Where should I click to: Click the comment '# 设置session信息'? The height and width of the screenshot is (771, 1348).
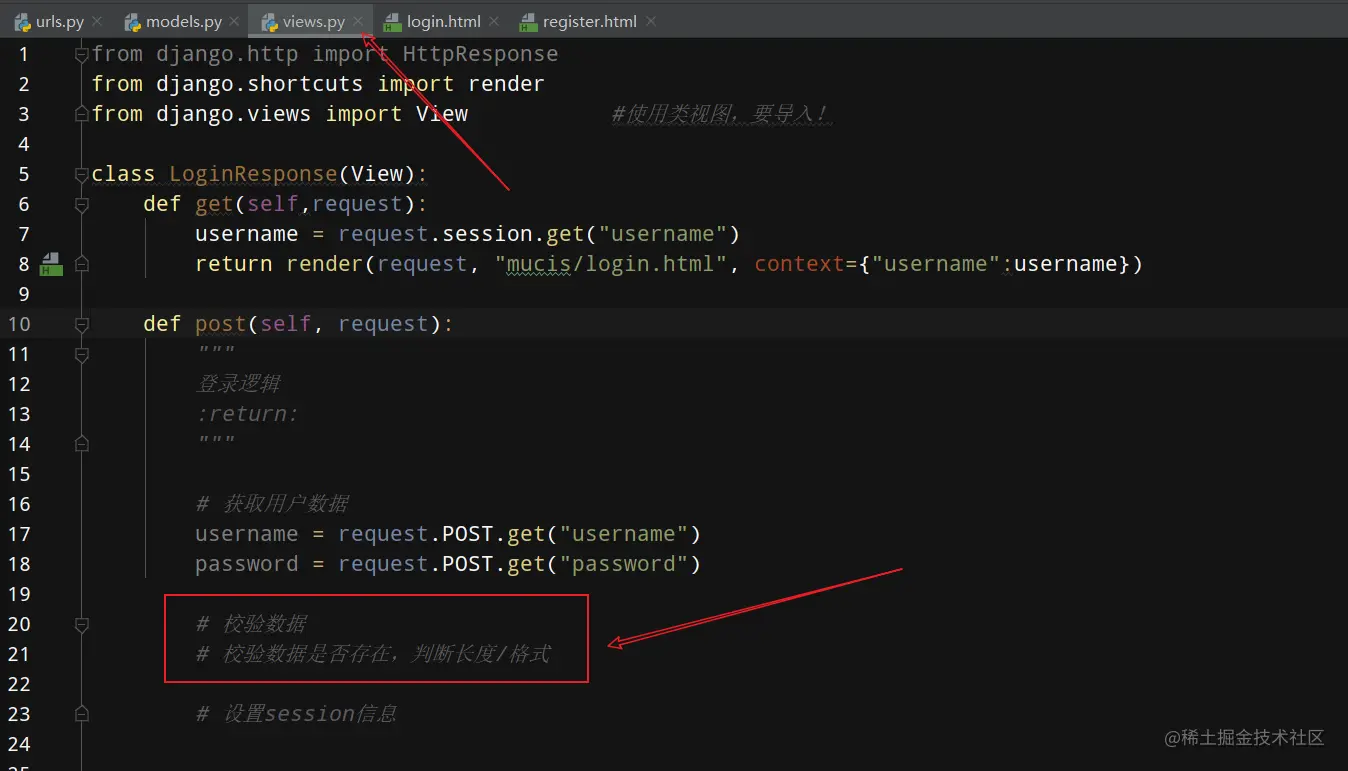pyautogui.click(x=296, y=714)
